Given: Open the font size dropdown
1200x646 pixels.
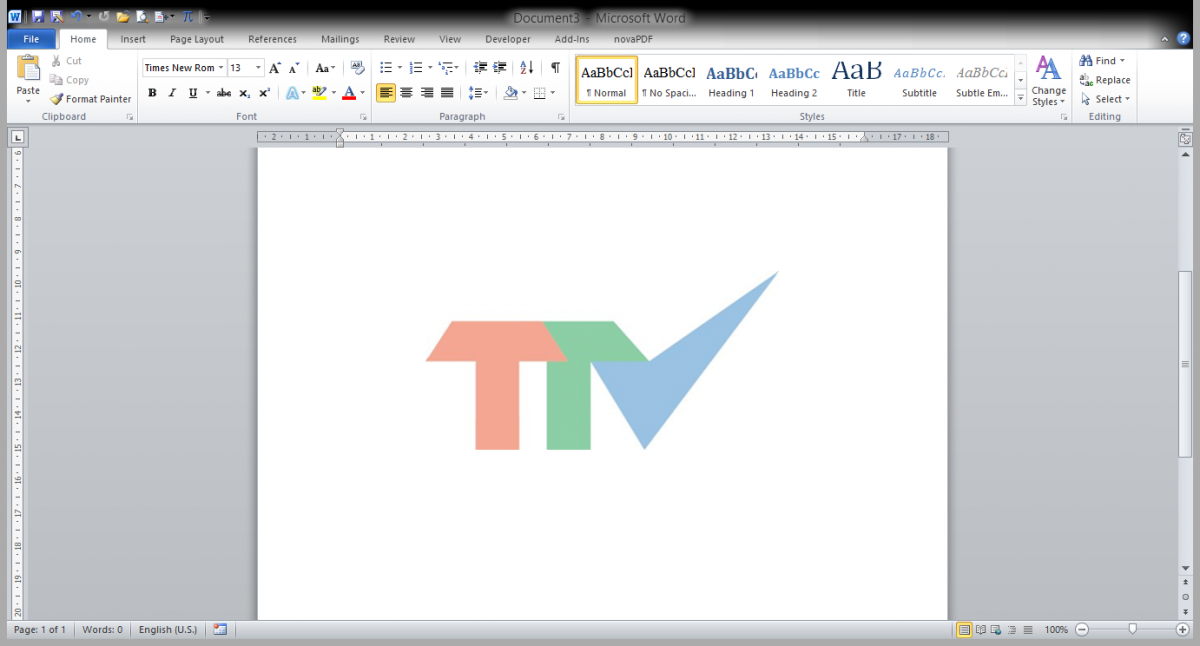Looking at the screenshot, I should coord(259,68).
